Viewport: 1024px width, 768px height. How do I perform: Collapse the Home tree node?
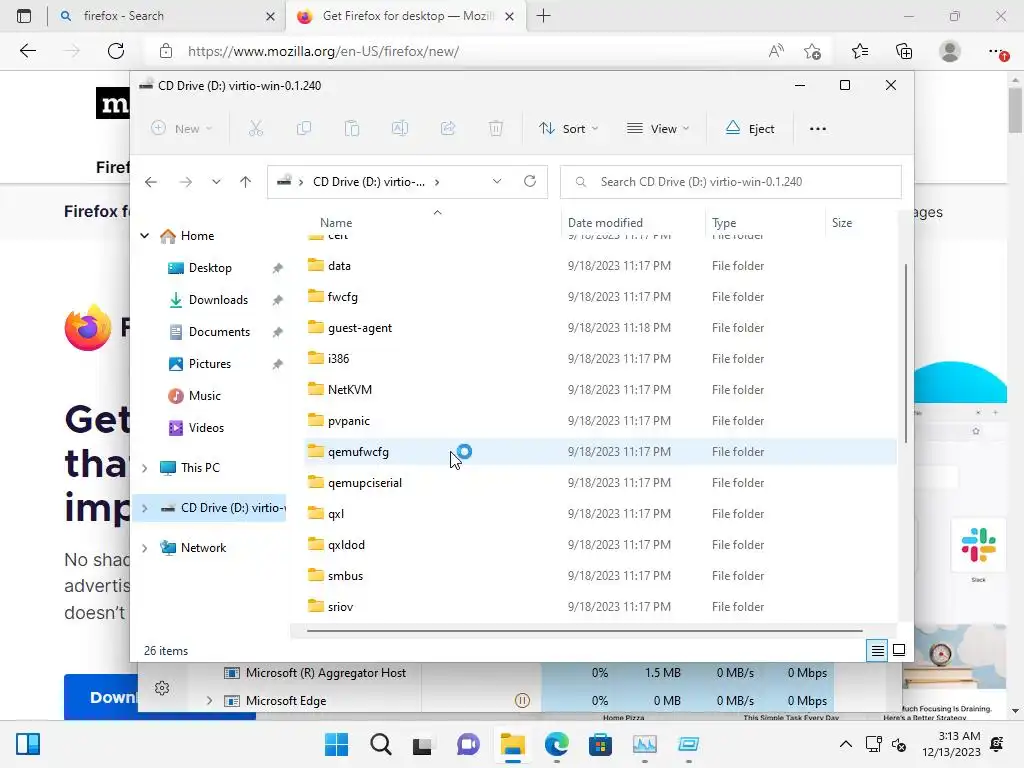pyautogui.click(x=144, y=236)
